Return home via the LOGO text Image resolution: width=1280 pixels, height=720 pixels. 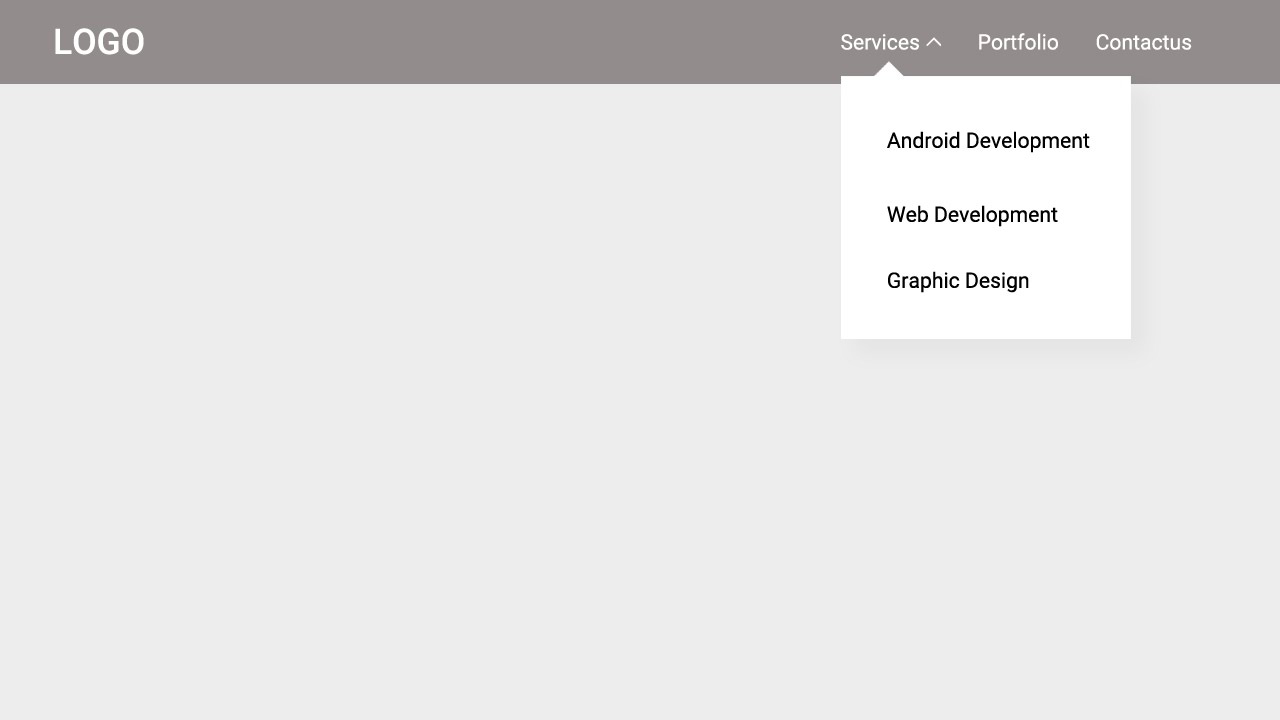(99, 42)
